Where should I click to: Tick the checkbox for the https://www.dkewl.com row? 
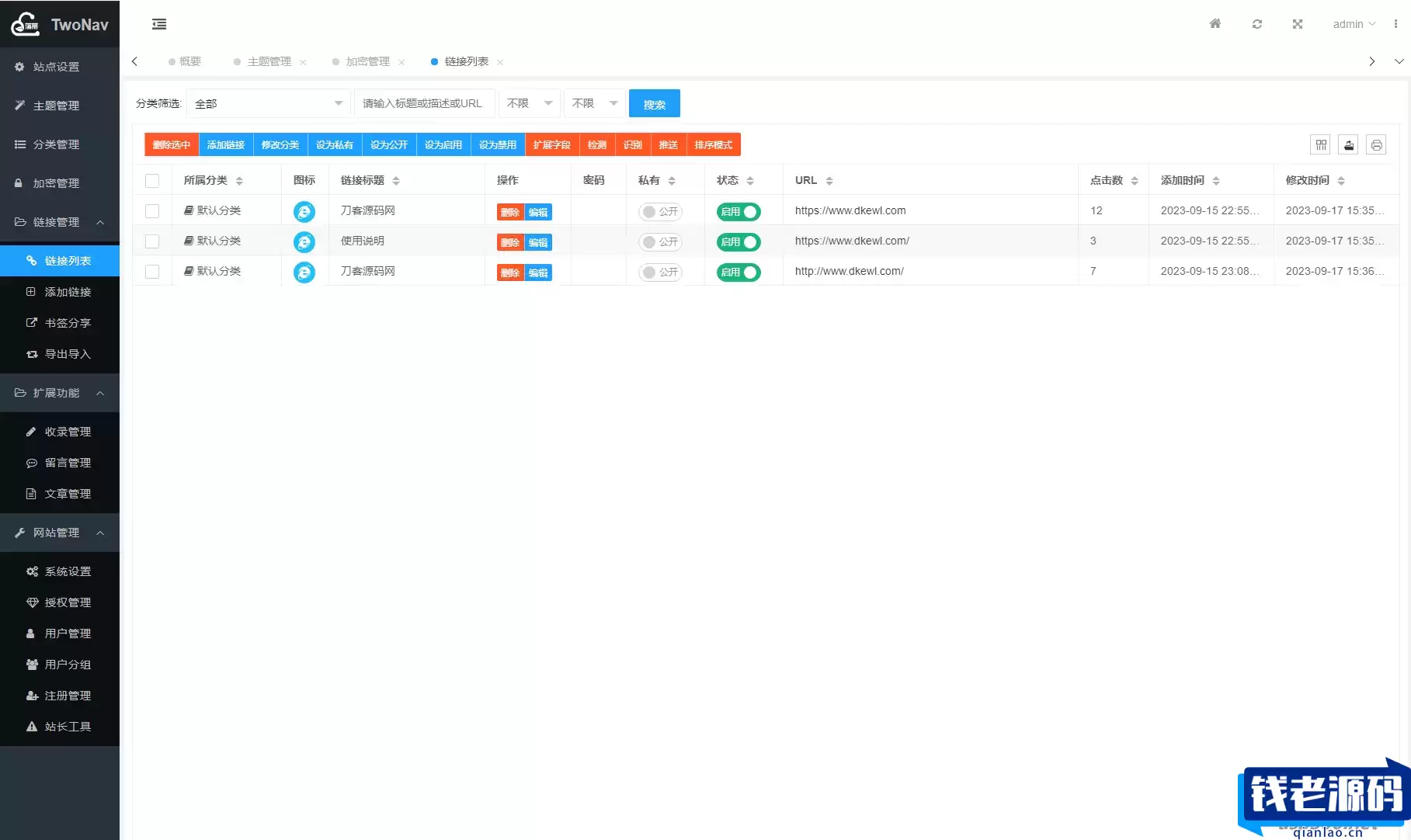[x=152, y=211]
